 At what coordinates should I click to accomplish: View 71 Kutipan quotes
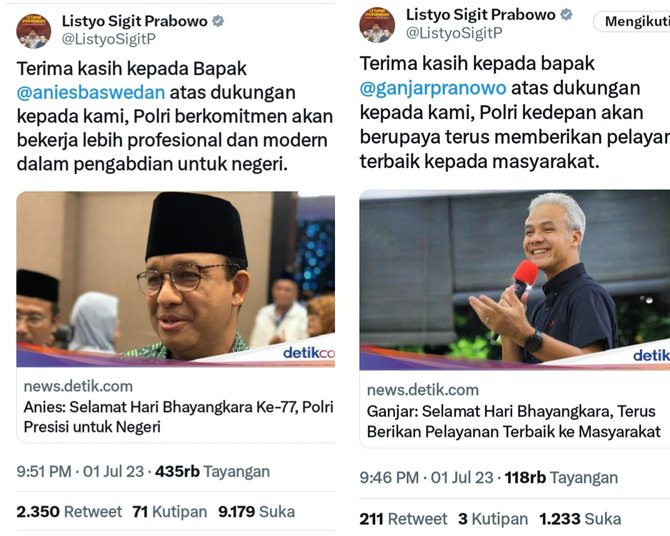tap(170, 512)
